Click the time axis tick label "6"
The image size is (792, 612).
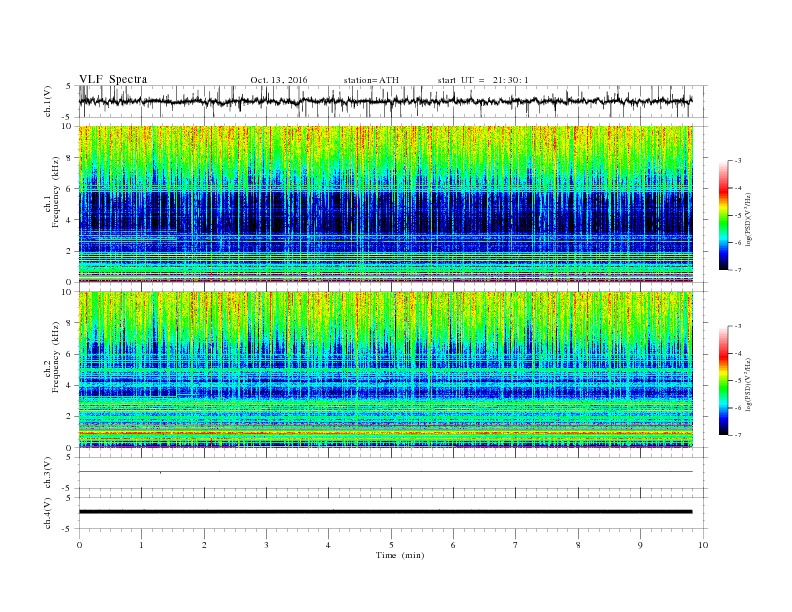point(453,545)
